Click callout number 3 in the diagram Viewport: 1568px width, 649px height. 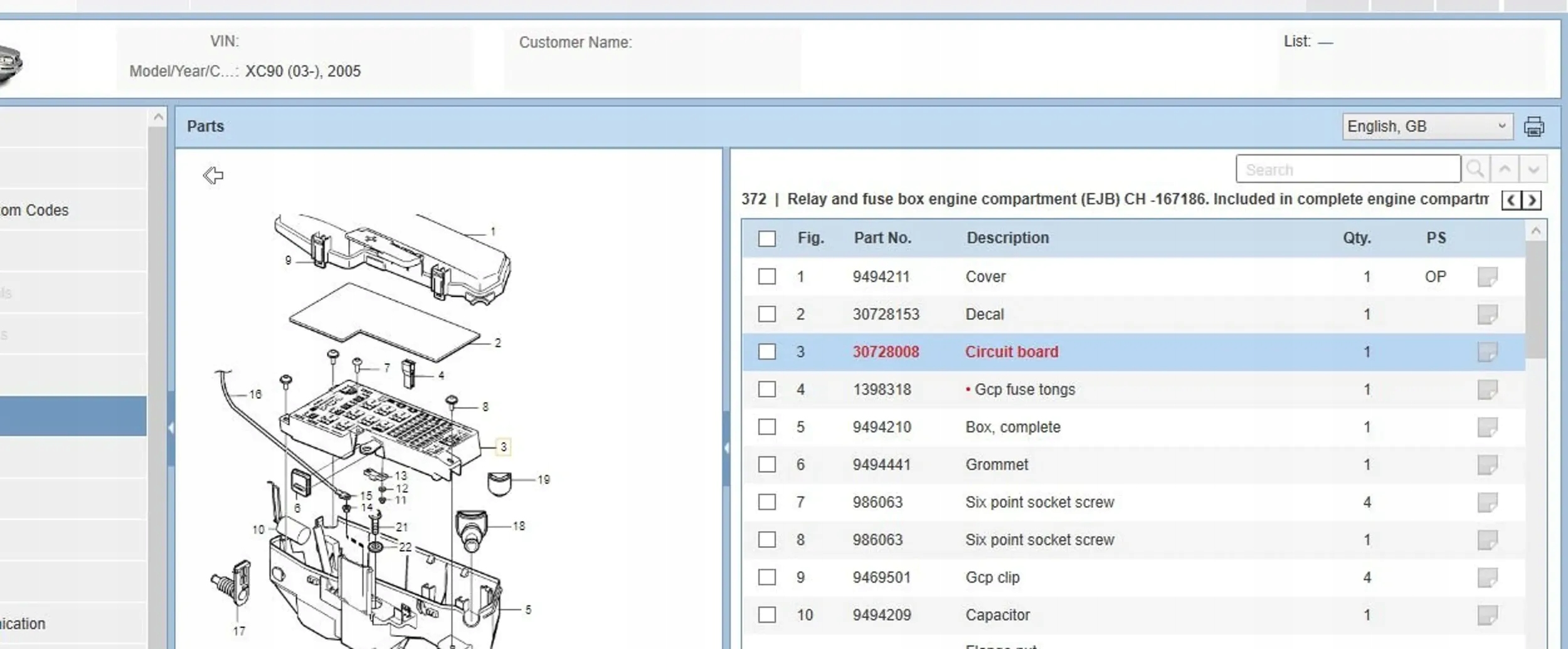coord(503,447)
